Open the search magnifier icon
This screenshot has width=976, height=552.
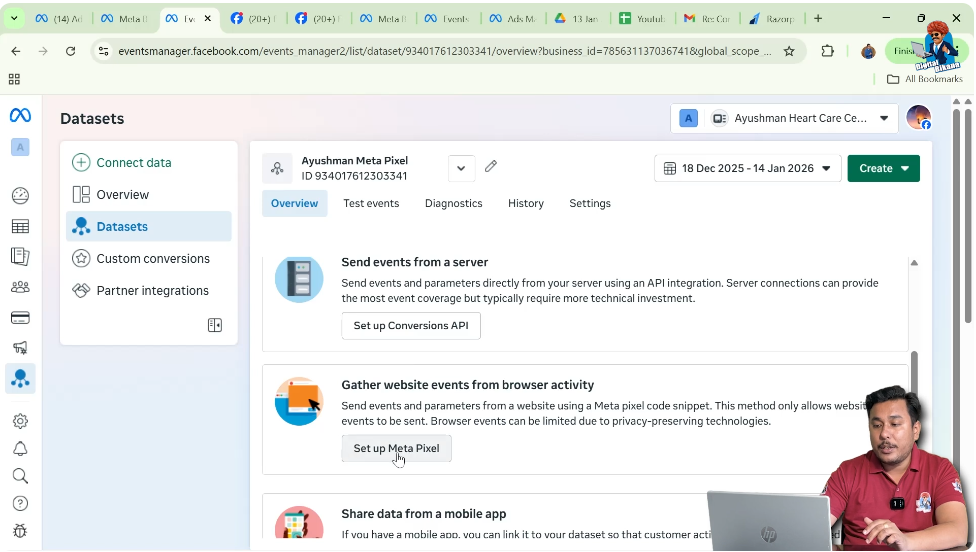pyautogui.click(x=20, y=476)
